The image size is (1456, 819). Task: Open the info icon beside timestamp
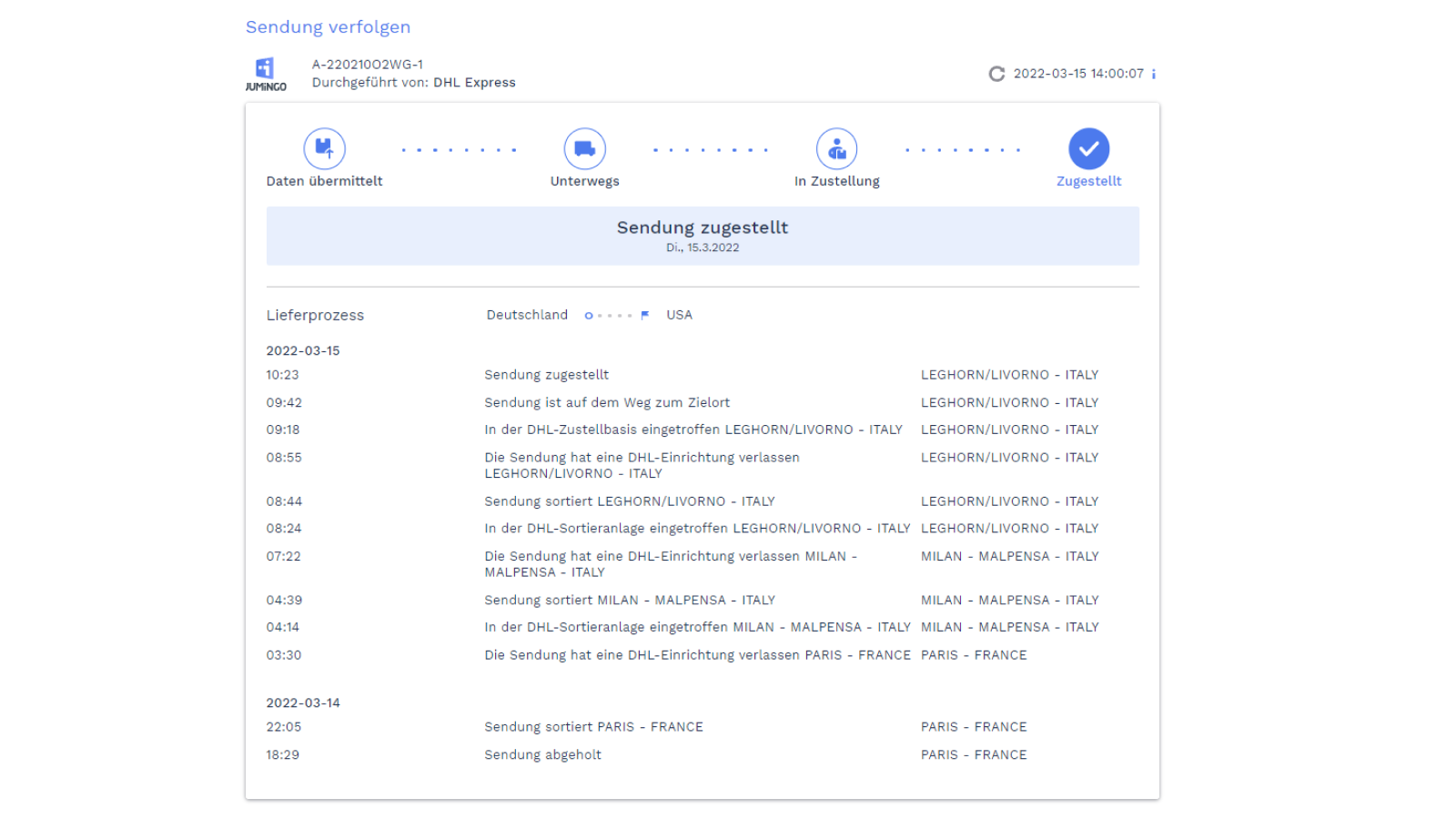[1154, 74]
